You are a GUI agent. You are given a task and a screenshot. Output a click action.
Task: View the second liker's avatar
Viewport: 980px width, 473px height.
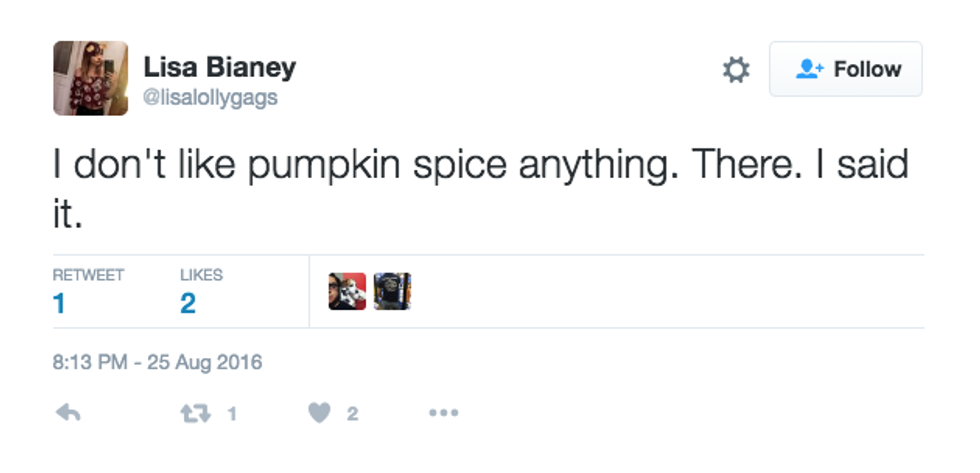(393, 291)
